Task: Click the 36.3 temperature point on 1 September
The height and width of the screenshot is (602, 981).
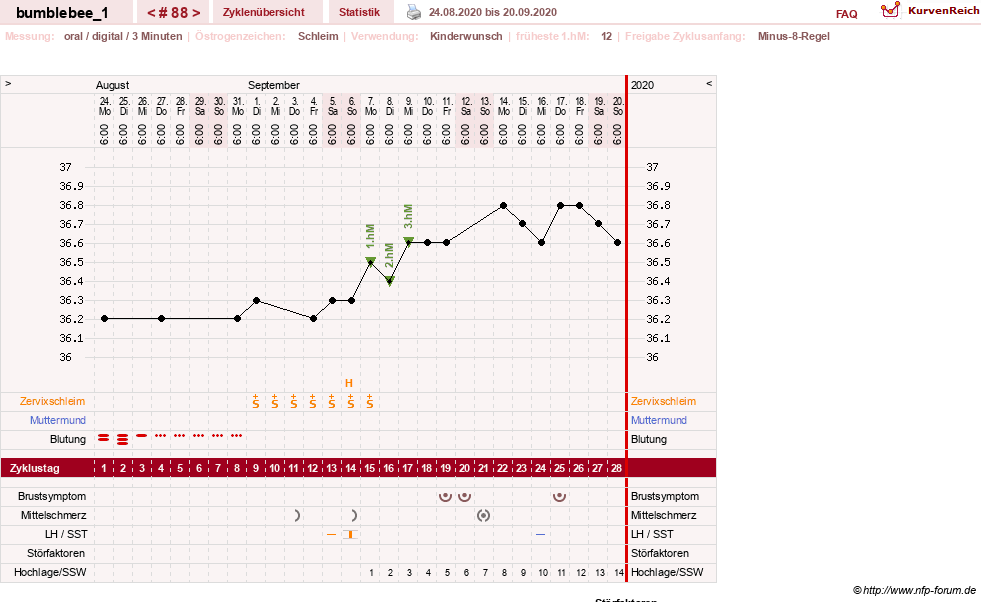Action: pos(257,300)
